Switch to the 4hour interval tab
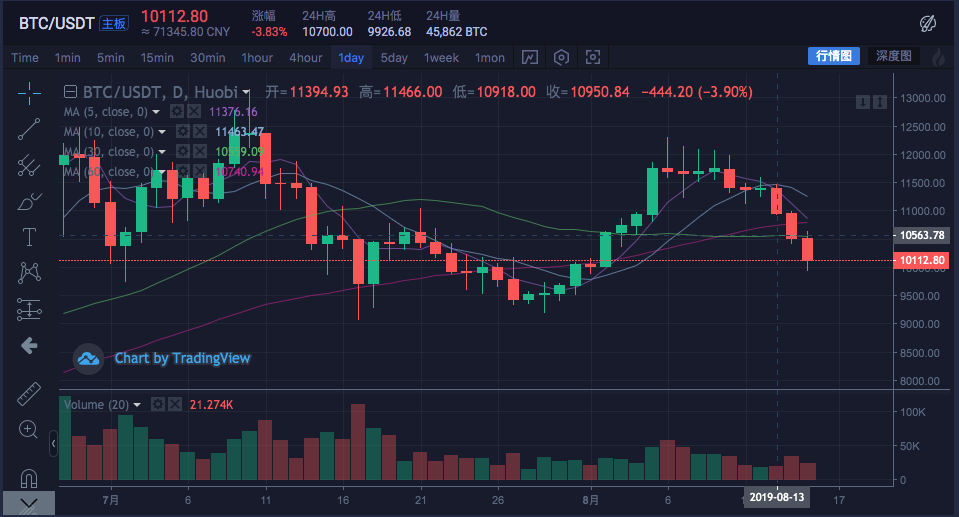Viewport: 959px width, 517px height. 305,57
